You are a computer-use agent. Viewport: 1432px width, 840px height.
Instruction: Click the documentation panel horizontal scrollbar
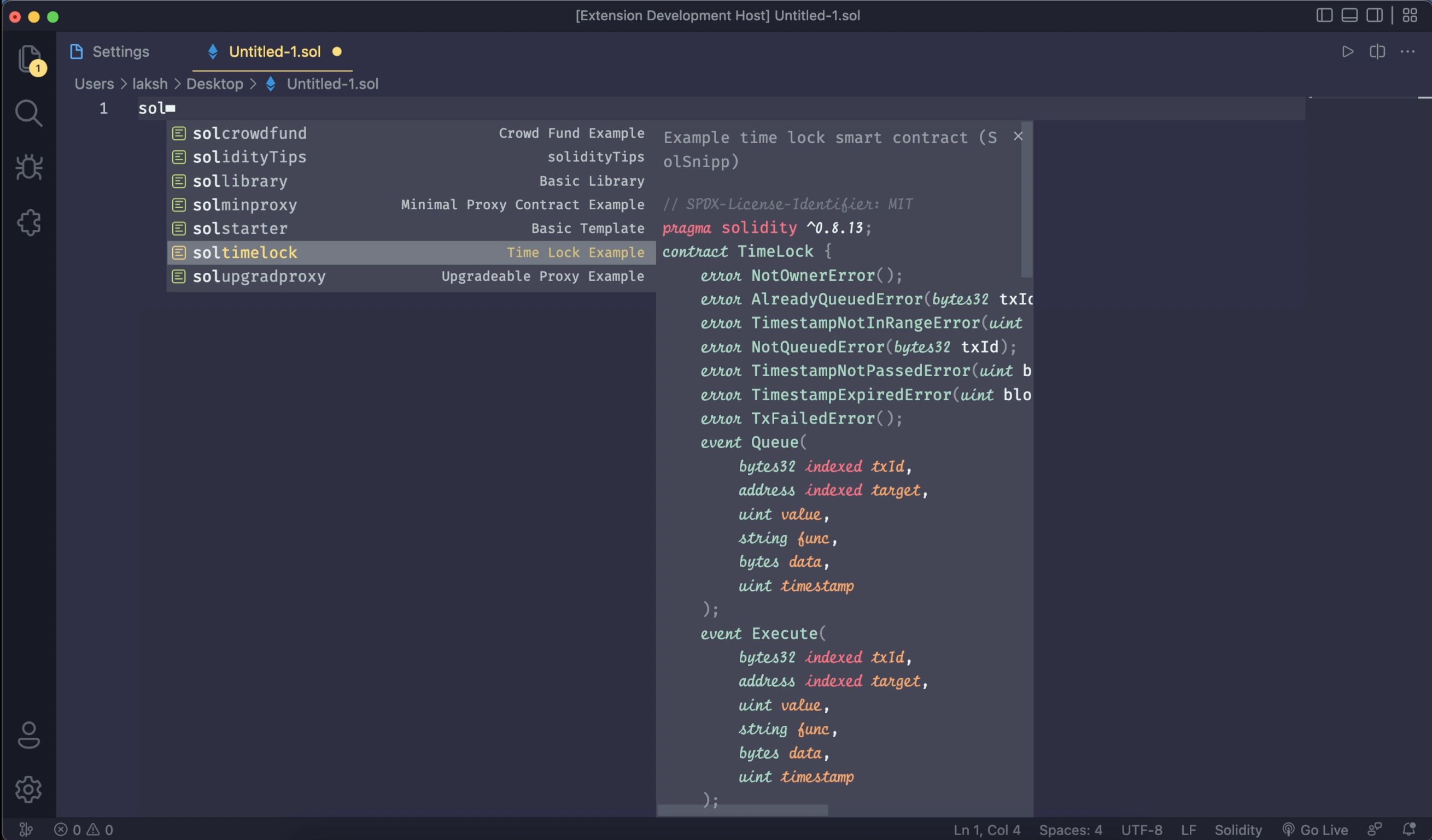742,810
